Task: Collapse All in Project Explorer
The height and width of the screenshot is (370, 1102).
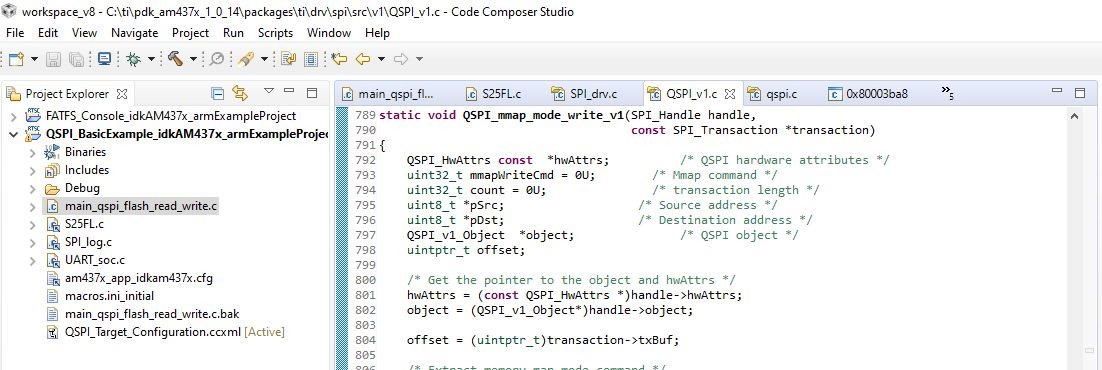Action: 218,93
